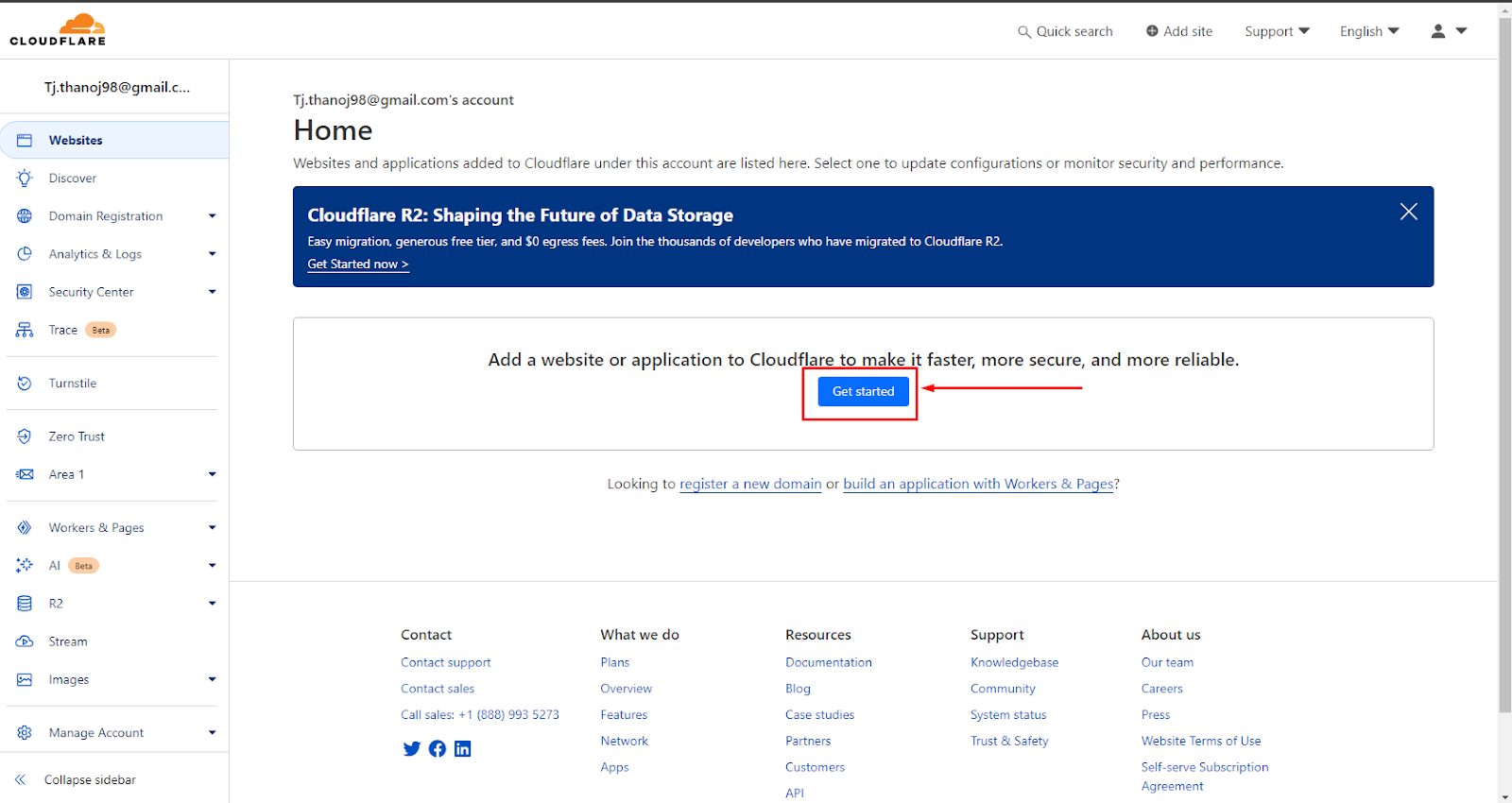
Task: Click the Stream cloud icon
Action: [x=25, y=641]
